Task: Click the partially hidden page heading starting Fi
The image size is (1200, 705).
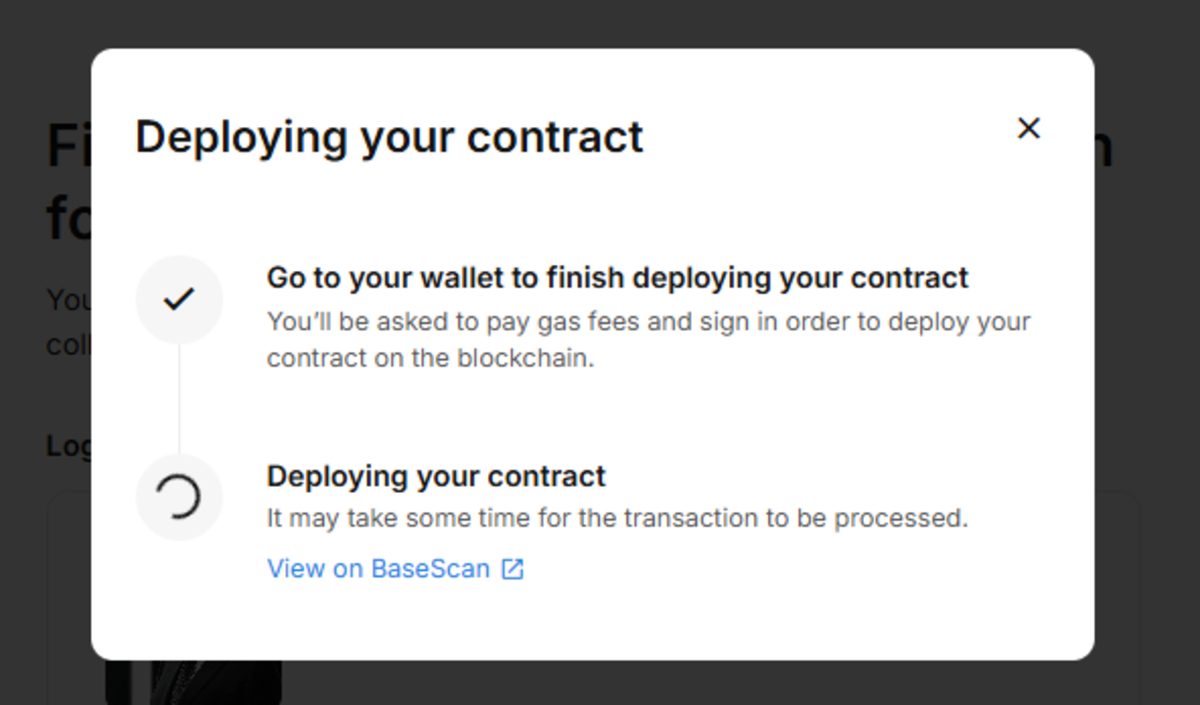Action: click(x=69, y=148)
